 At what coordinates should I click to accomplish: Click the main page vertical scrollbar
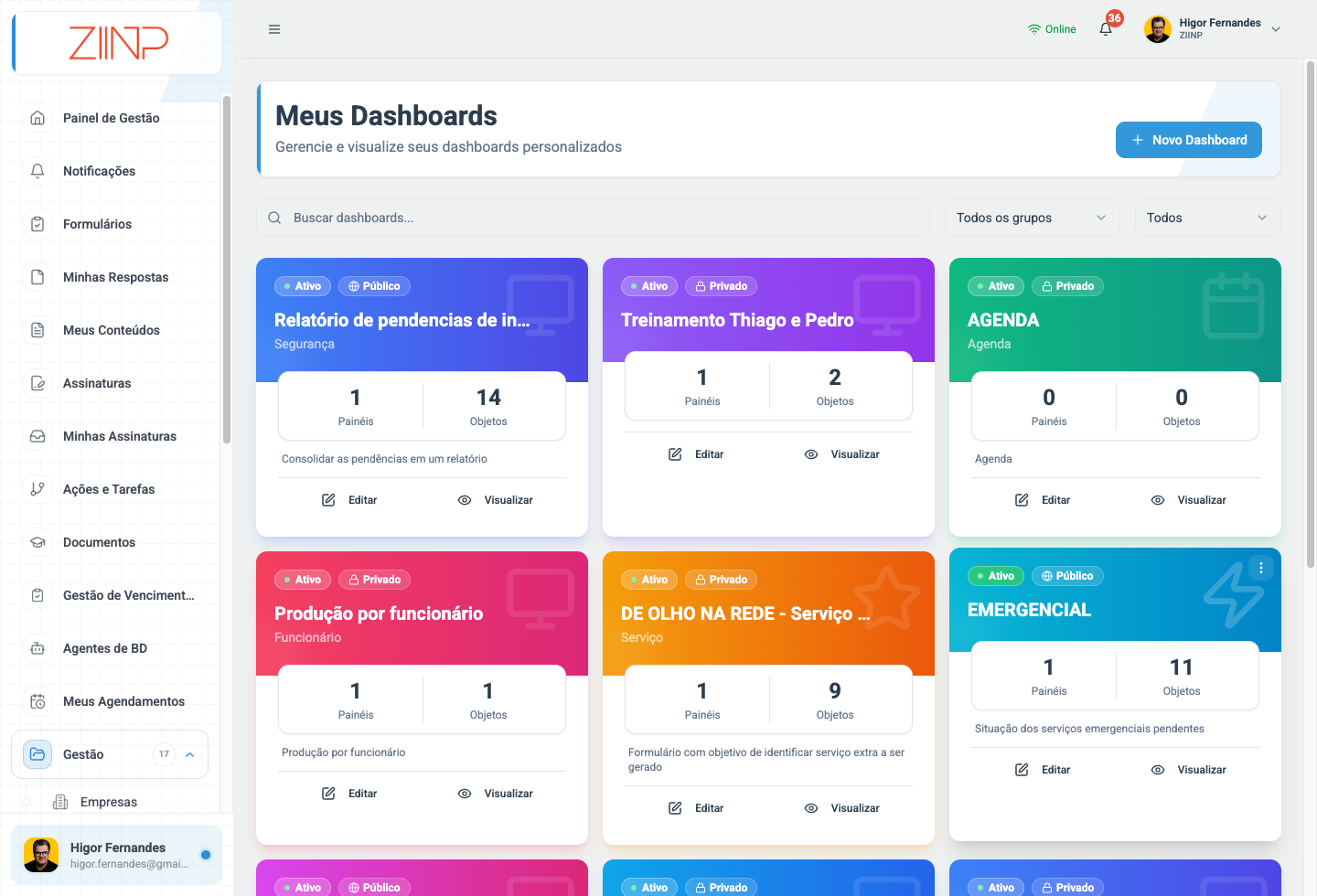coord(1311,315)
